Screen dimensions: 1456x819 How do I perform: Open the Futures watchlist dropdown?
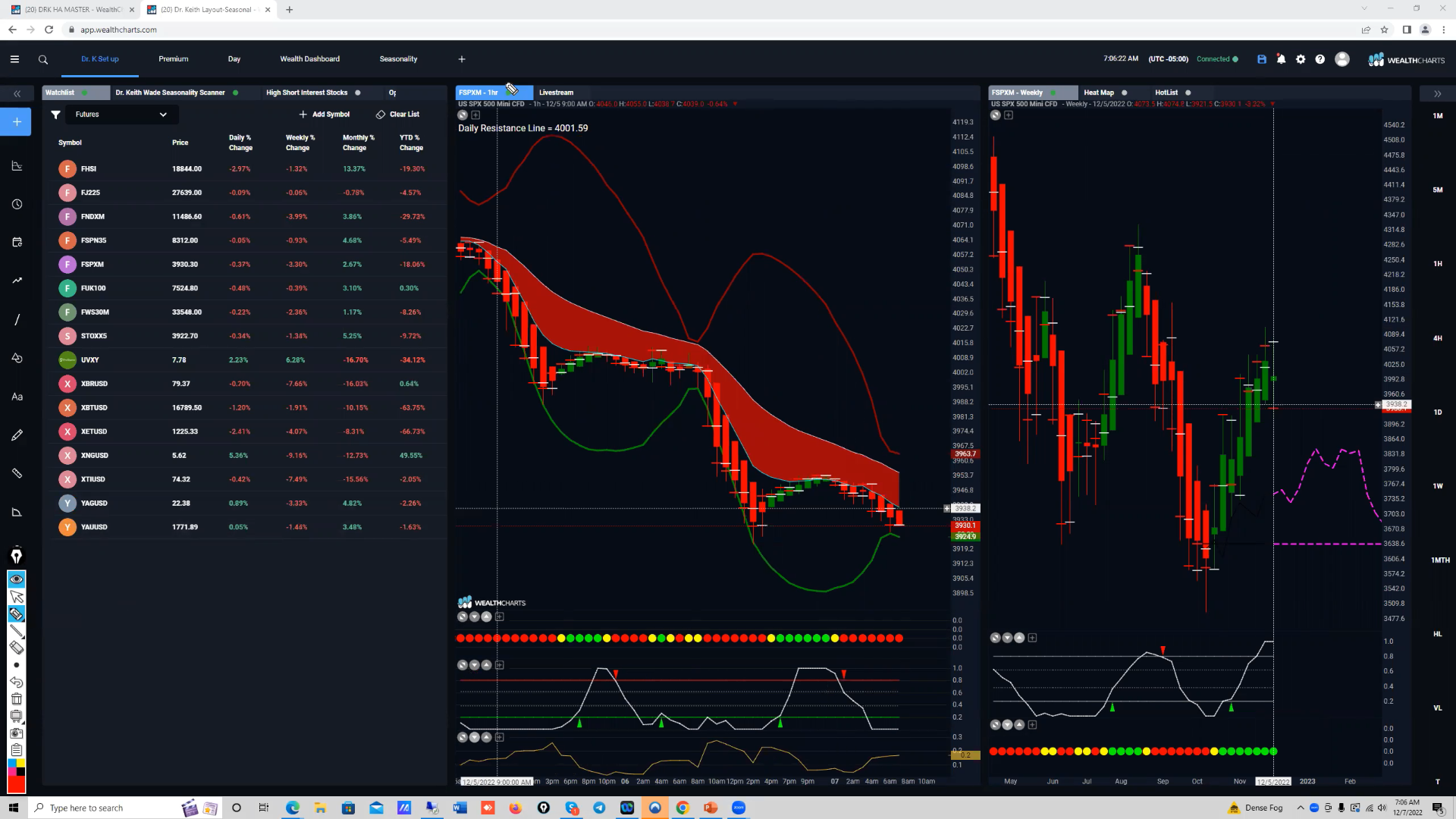121,115
